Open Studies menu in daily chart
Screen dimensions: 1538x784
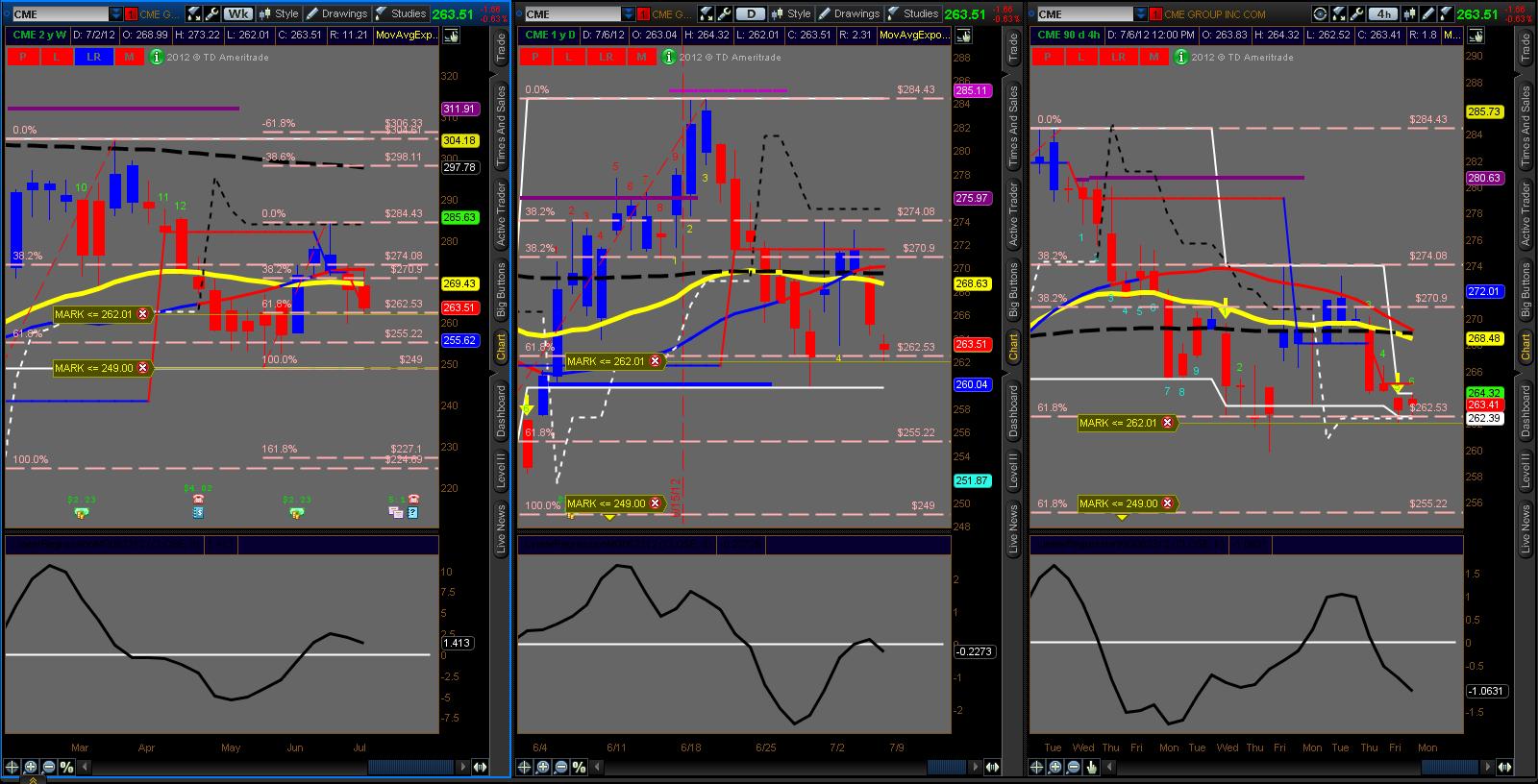[x=912, y=13]
